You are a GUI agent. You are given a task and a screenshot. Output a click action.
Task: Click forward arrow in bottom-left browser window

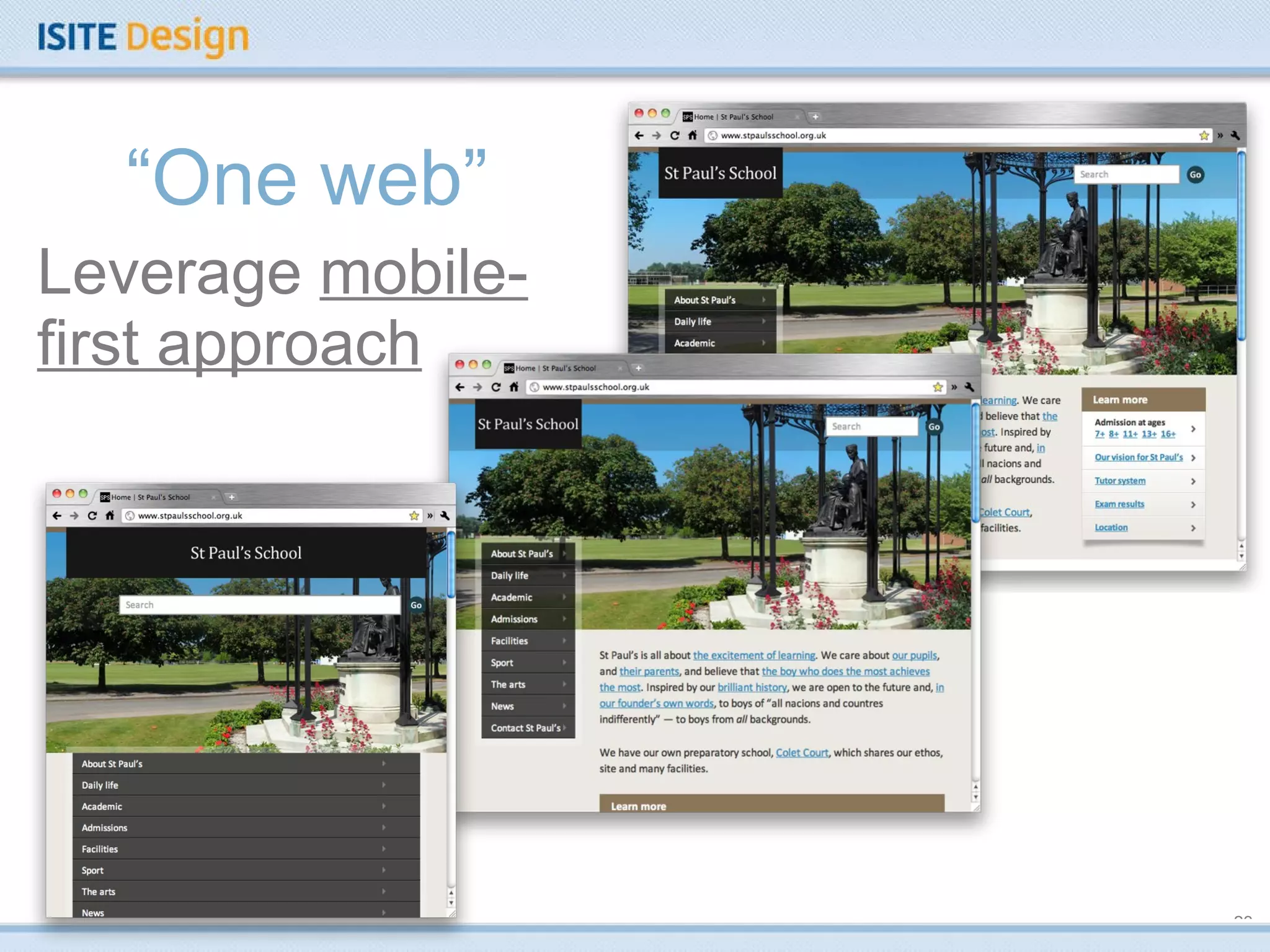click(74, 516)
